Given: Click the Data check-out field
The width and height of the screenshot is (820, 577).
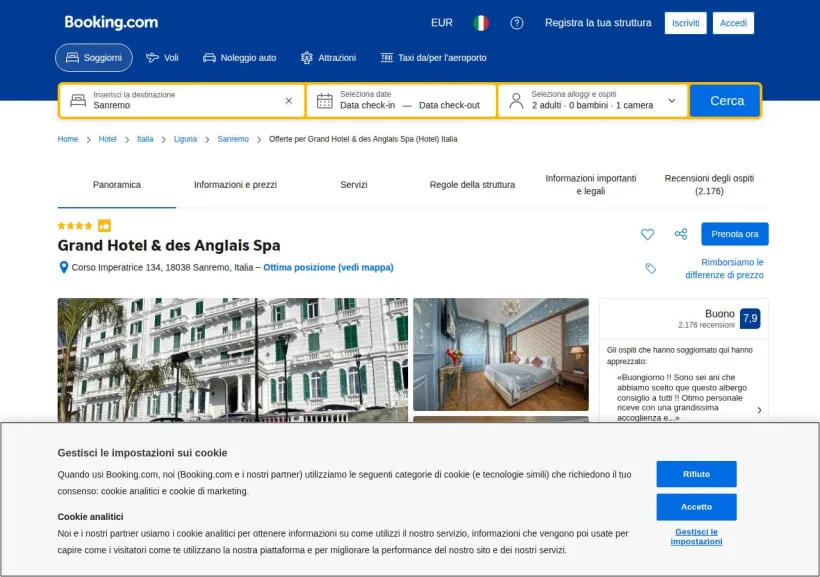Looking at the screenshot, I should point(449,105).
